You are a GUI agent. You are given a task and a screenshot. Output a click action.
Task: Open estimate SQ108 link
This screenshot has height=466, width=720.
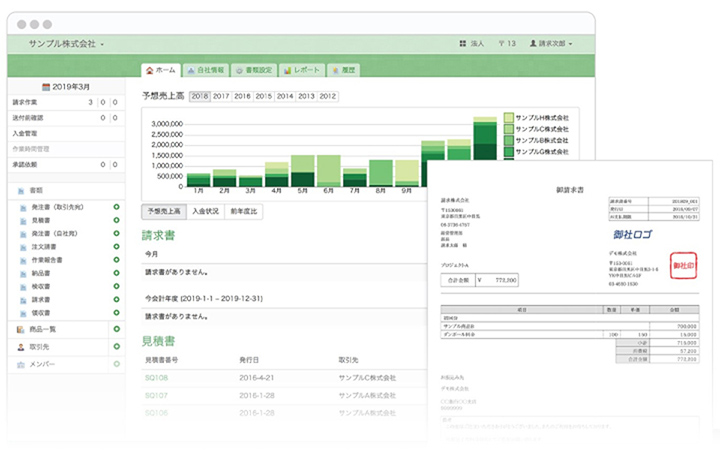156,378
